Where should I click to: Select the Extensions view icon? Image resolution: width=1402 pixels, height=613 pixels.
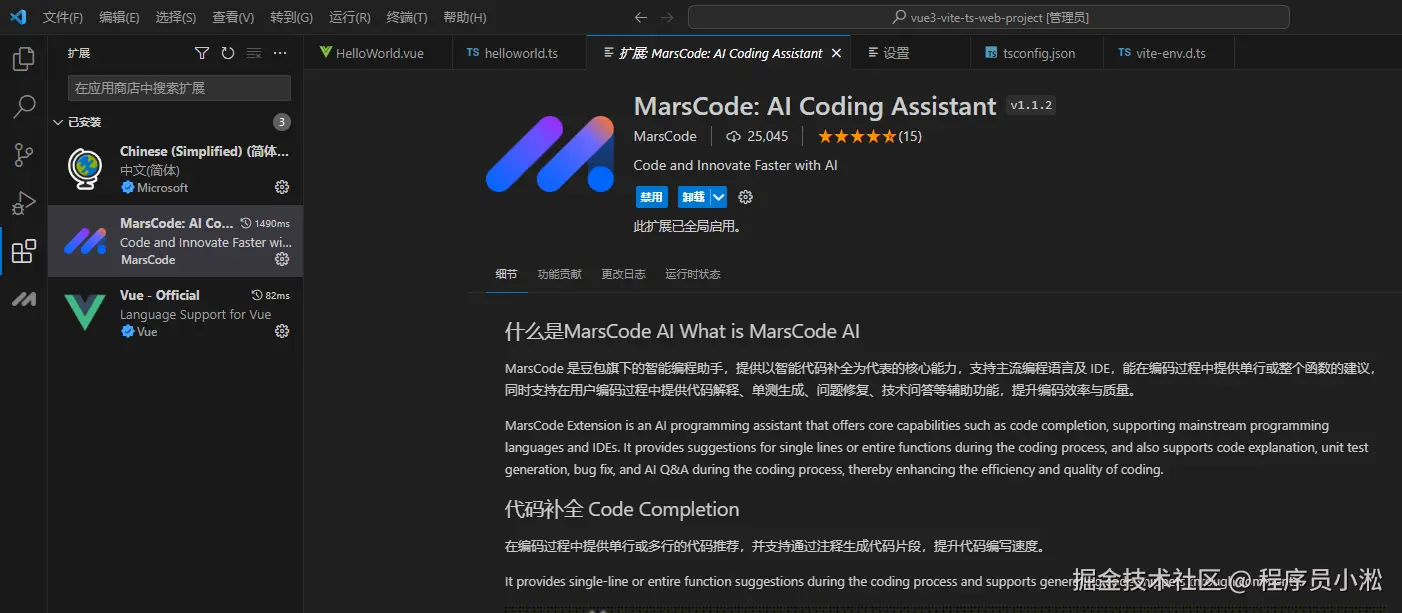tap(23, 251)
